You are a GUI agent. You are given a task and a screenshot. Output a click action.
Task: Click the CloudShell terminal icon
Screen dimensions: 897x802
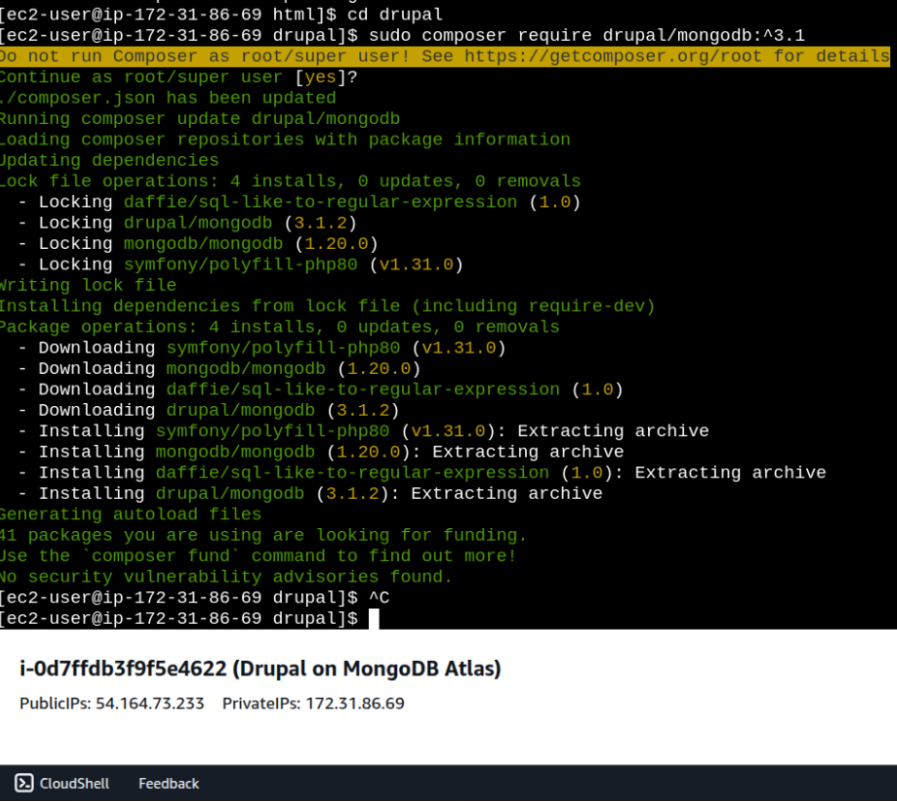[x=24, y=783]
